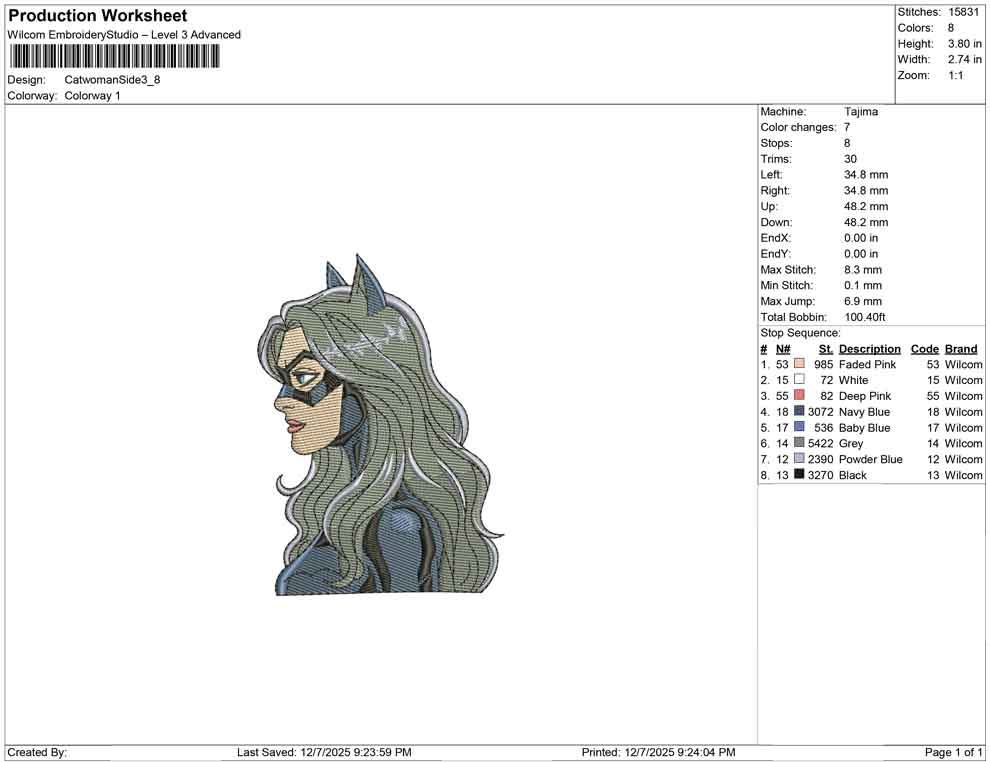The height and width of the screenshot is (762, 990).
Task: Click the Total Bobbin value 100.40ft
Action: [x=868, y=316]
